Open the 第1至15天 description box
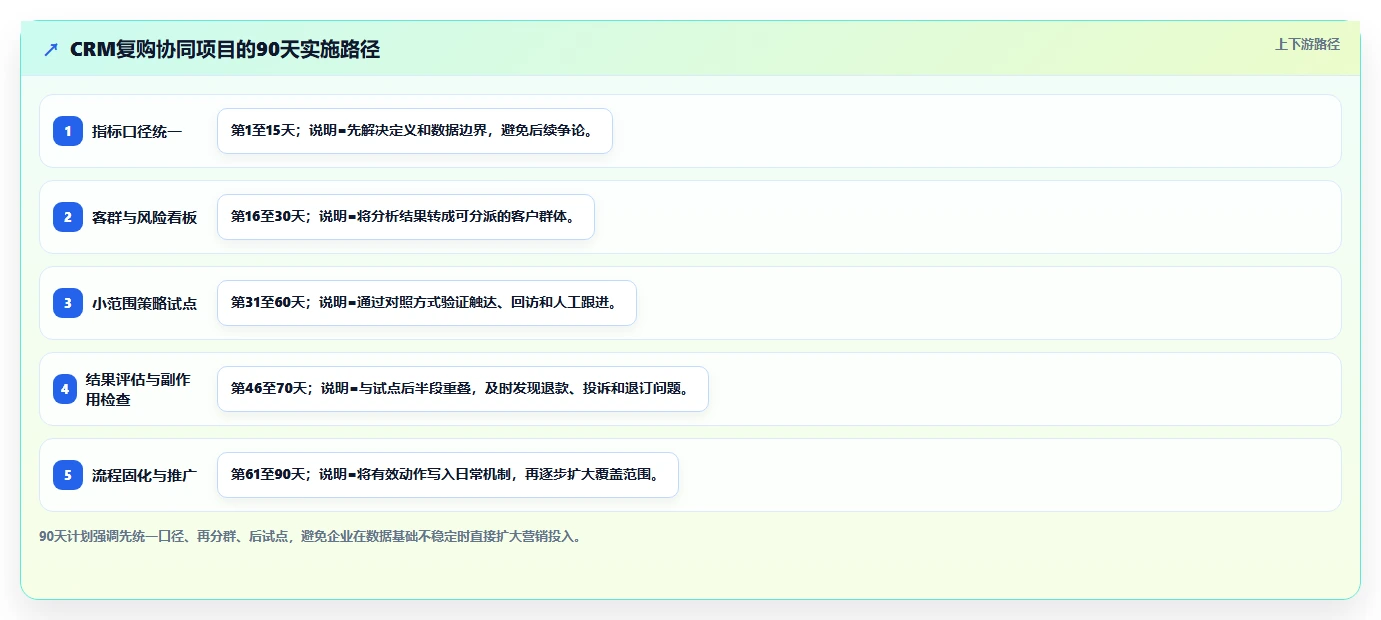Screen dimensions: 1381x620 coord(415,131)
